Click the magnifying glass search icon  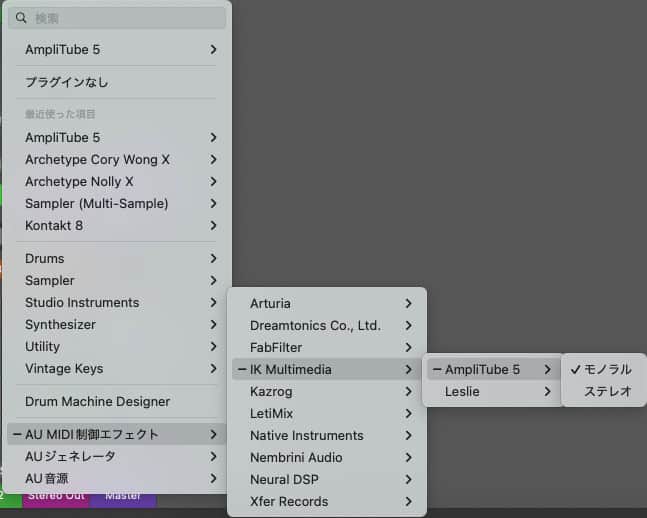(21, 18)
